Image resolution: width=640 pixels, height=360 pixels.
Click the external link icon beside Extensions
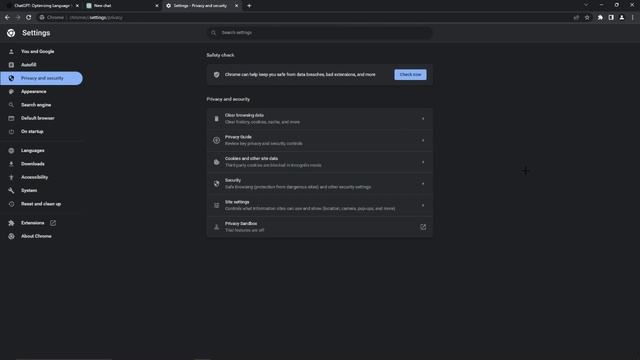(53, 223)
